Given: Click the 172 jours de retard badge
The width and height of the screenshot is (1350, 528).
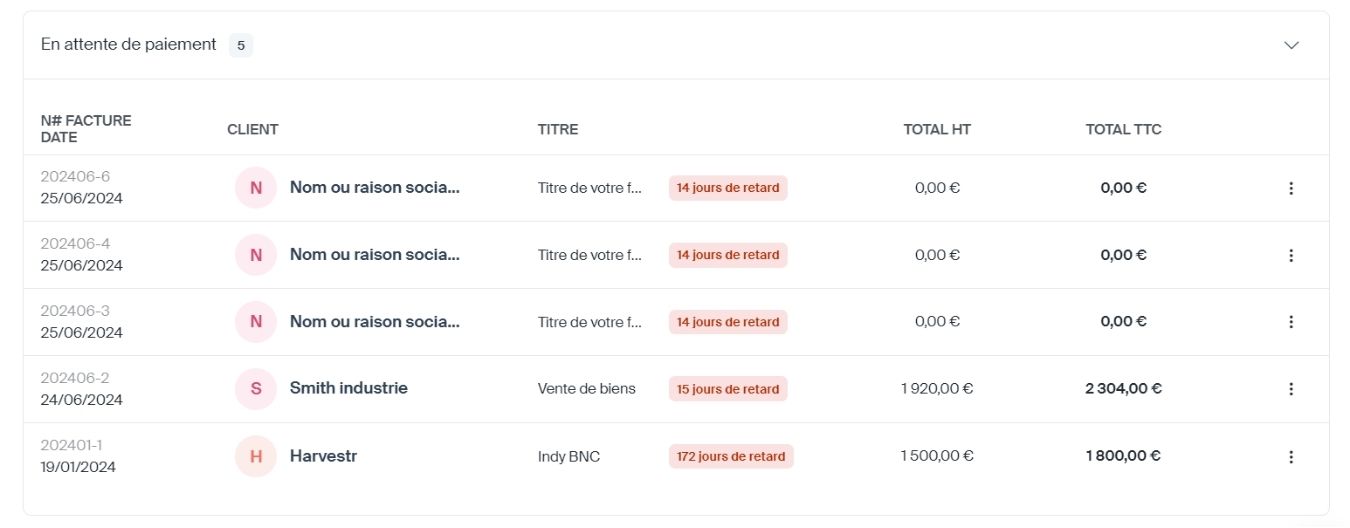Looking at the screenshot, I should tap(731, 457).
